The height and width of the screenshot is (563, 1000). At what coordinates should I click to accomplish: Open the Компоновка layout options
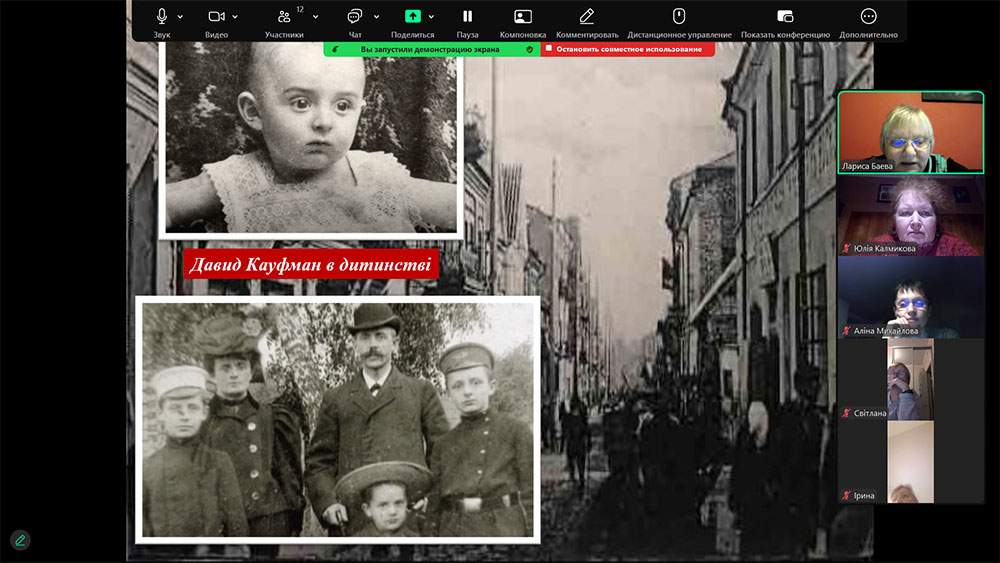[522, 17]
